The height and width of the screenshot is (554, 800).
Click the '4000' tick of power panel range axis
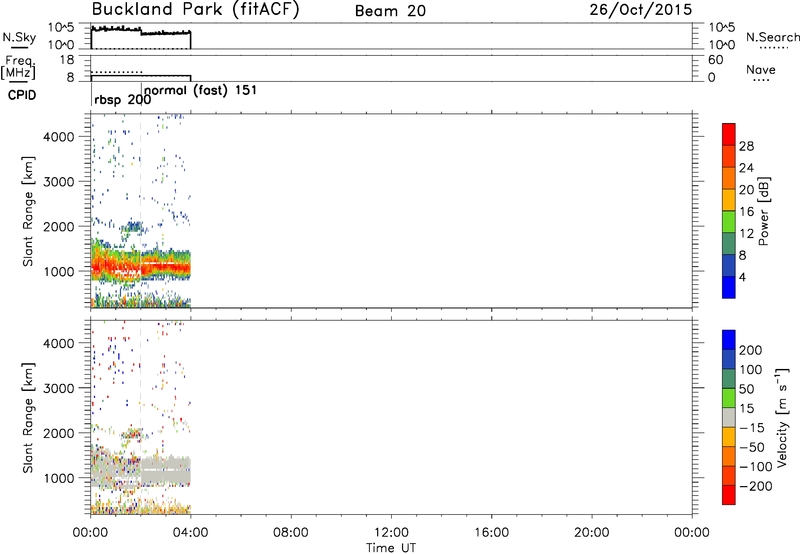[59, 137]
